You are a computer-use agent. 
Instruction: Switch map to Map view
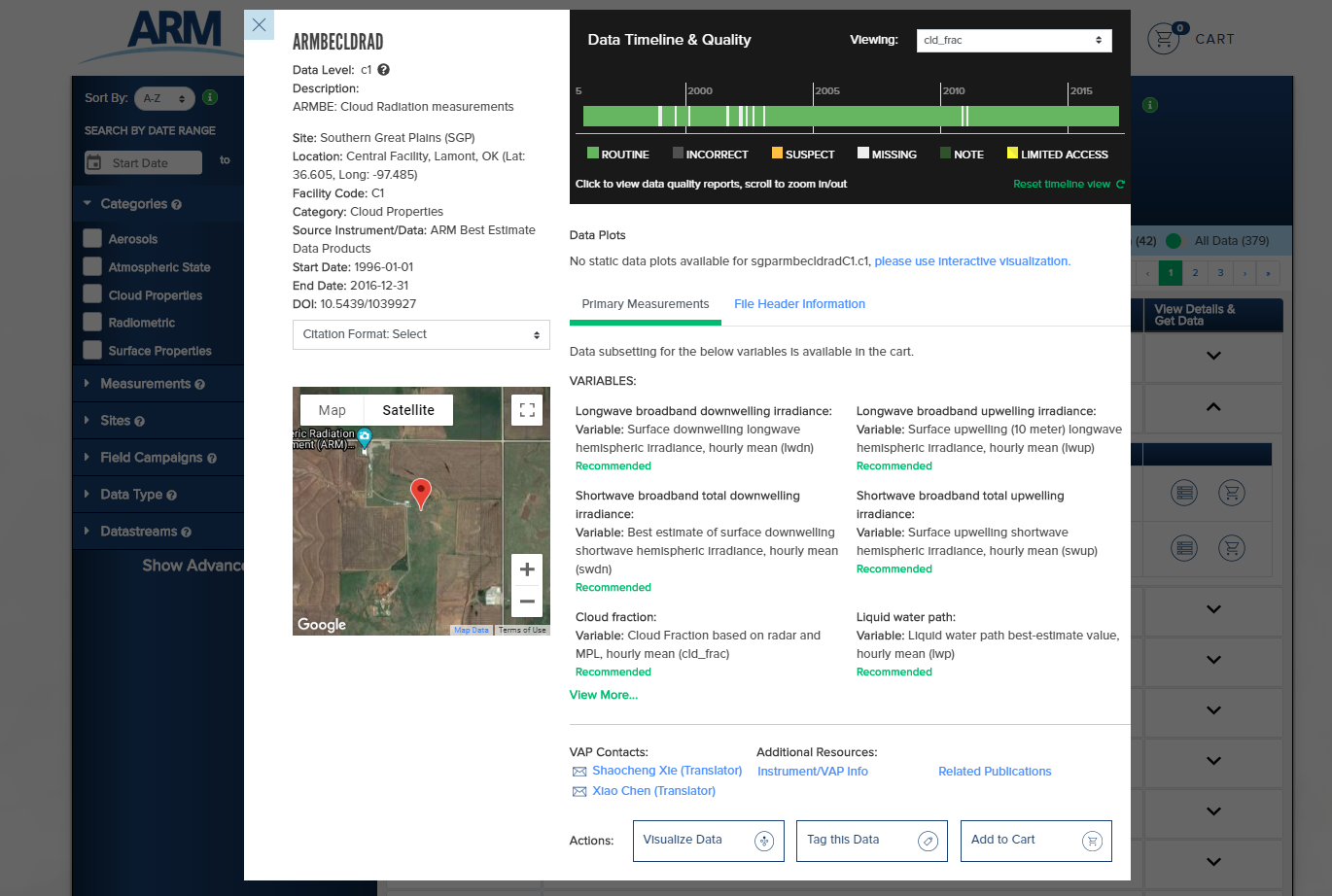(332, 410)
